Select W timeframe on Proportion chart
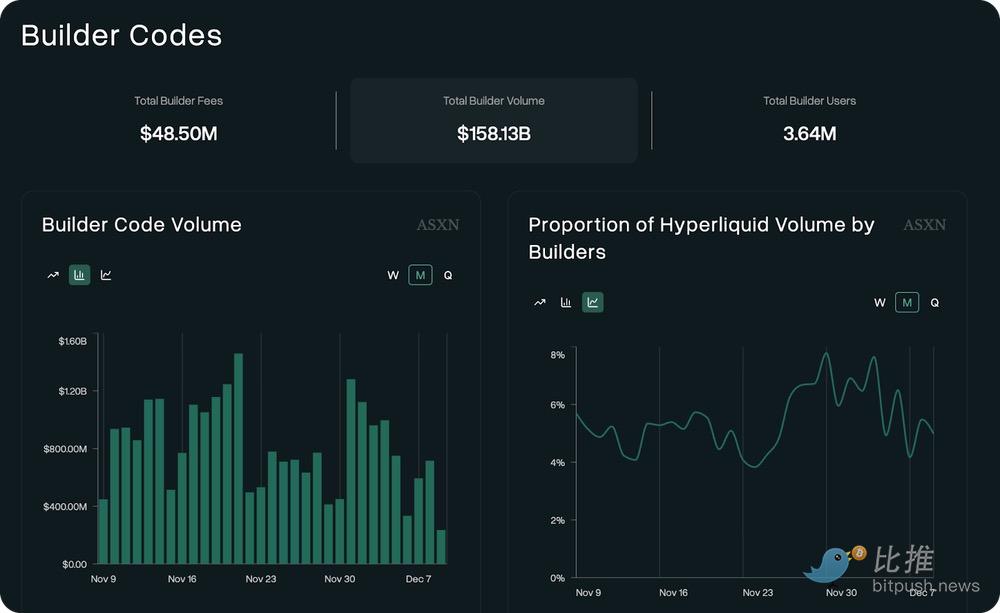Image resolution: width=1000 pixels, height=613 pixels. coord(879,302)
